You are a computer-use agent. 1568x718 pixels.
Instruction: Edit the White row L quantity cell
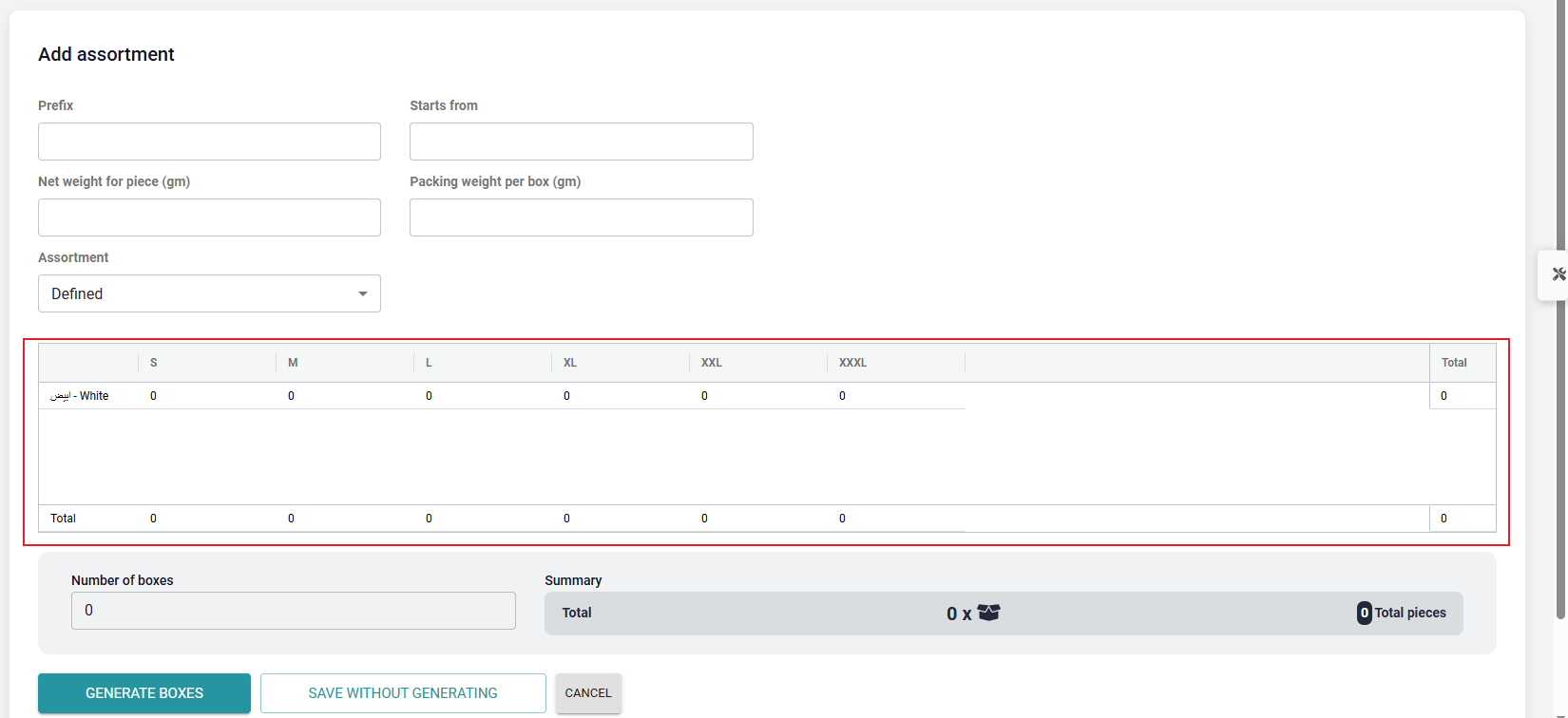[483, 396]
